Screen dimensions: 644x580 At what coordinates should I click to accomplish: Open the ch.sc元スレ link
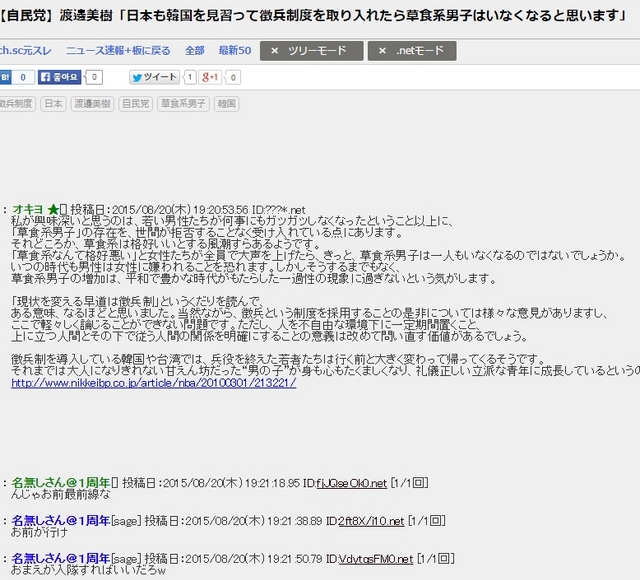coord(26,51)
